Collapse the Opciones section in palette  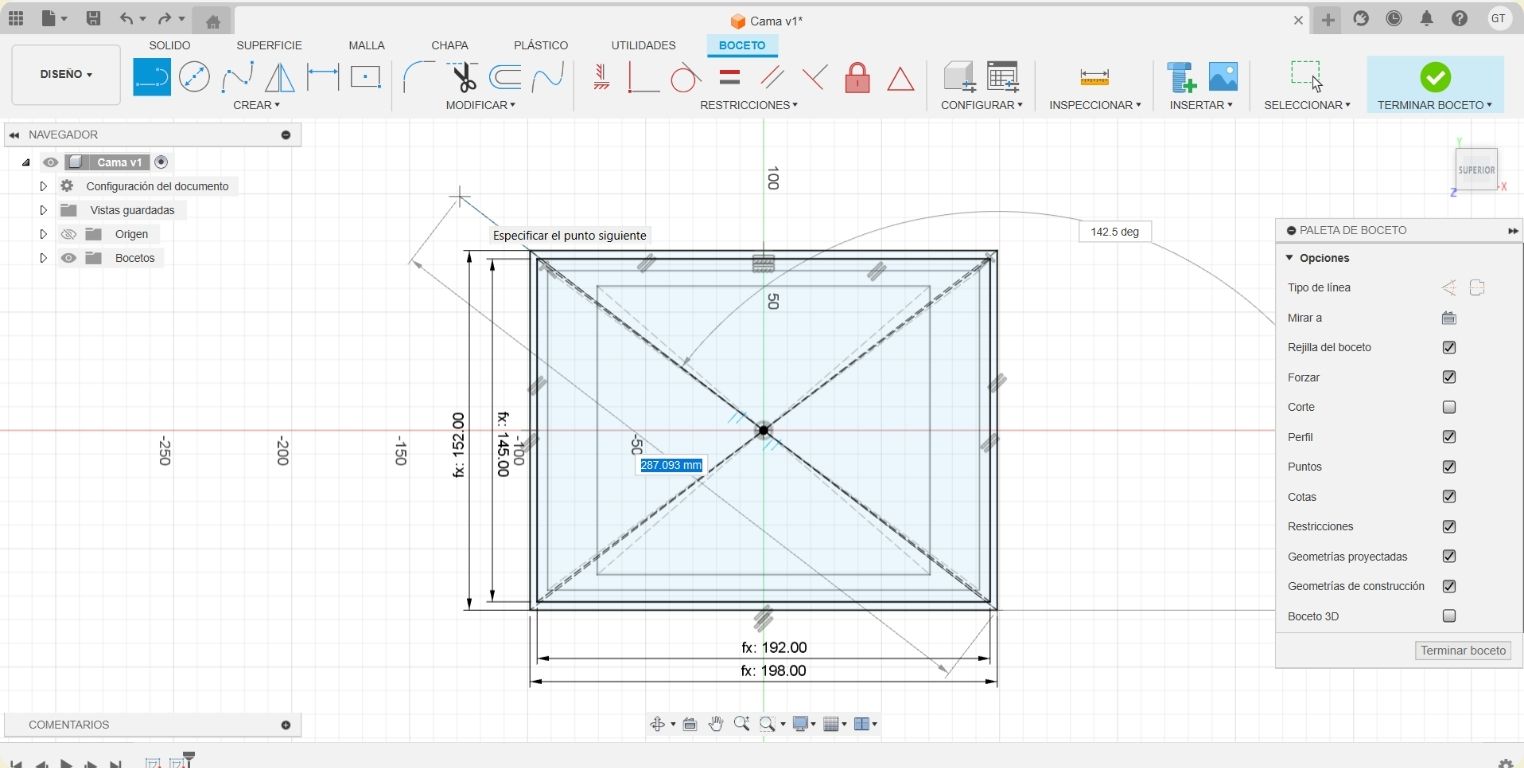pos(1290,258)
